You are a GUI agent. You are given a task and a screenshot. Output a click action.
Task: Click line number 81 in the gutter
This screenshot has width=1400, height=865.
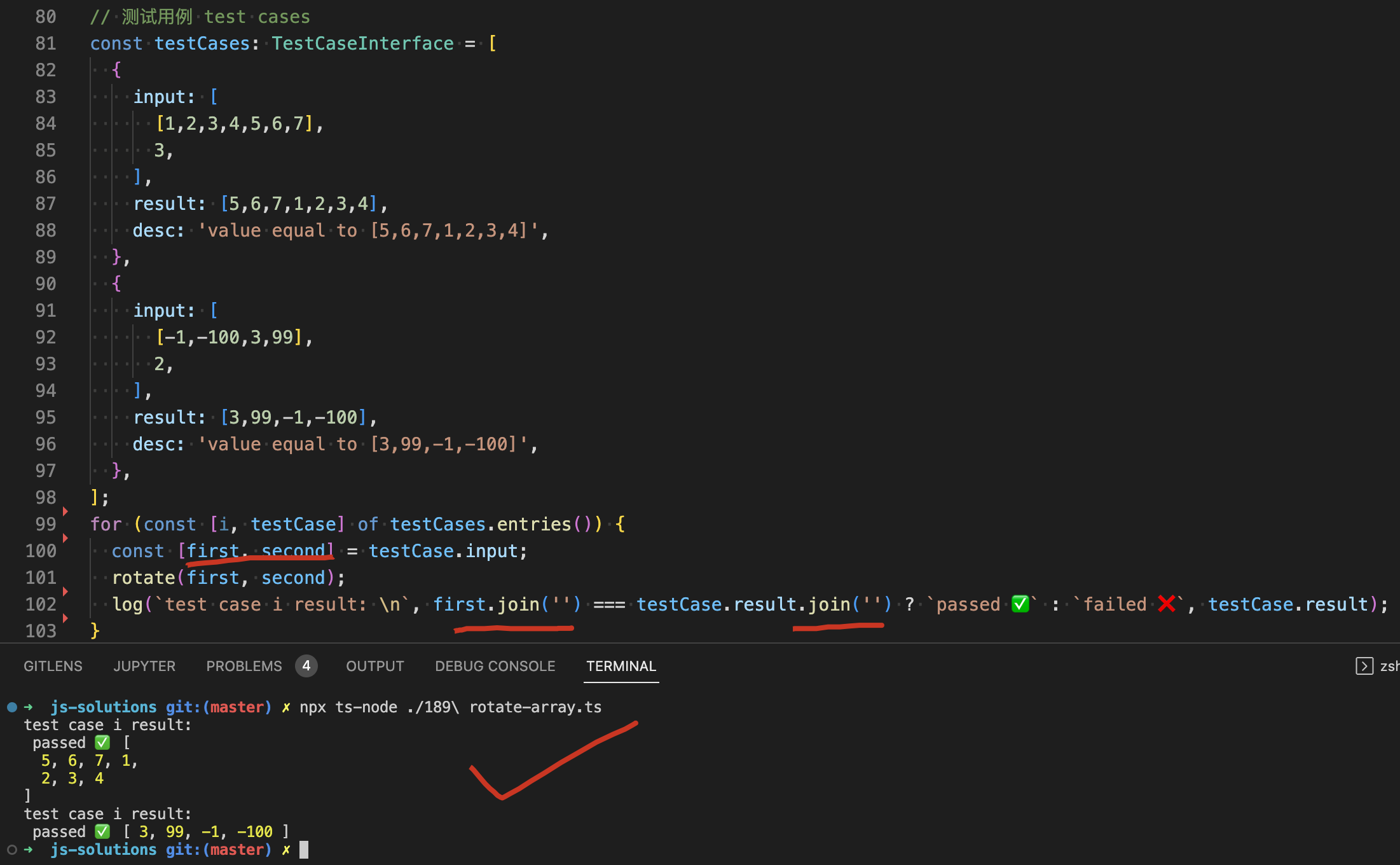(45, 43)
